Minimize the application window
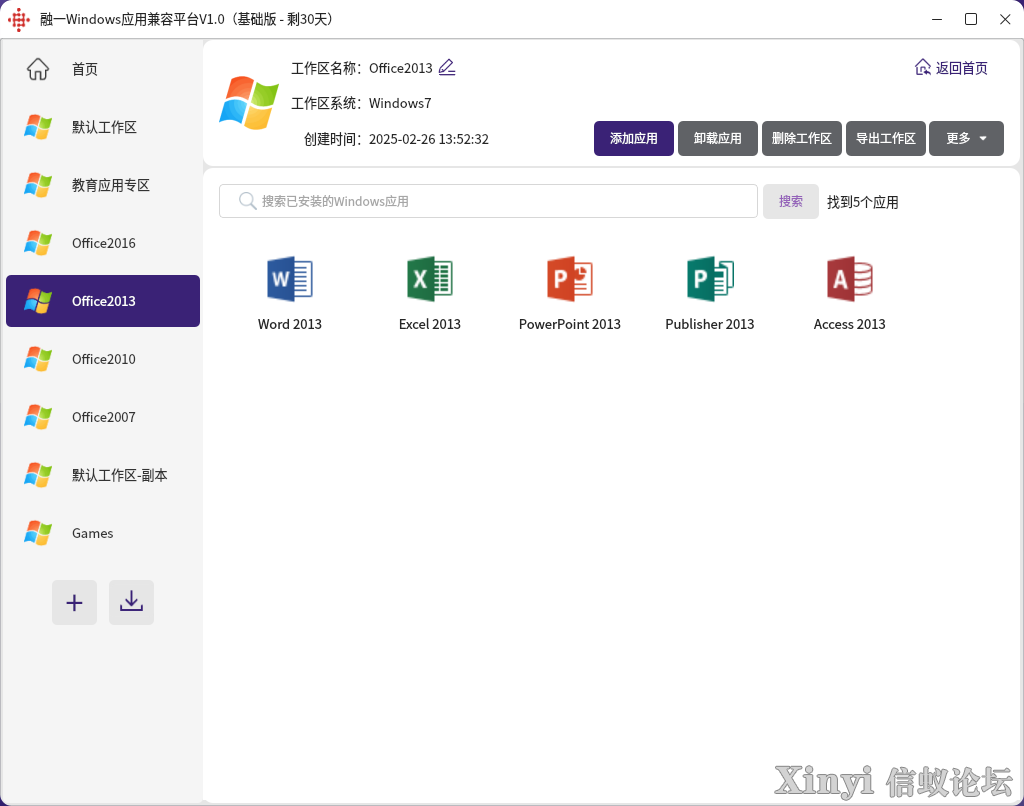The width and height of the screenshot is (1024, 806). click(x=937, y=19)
